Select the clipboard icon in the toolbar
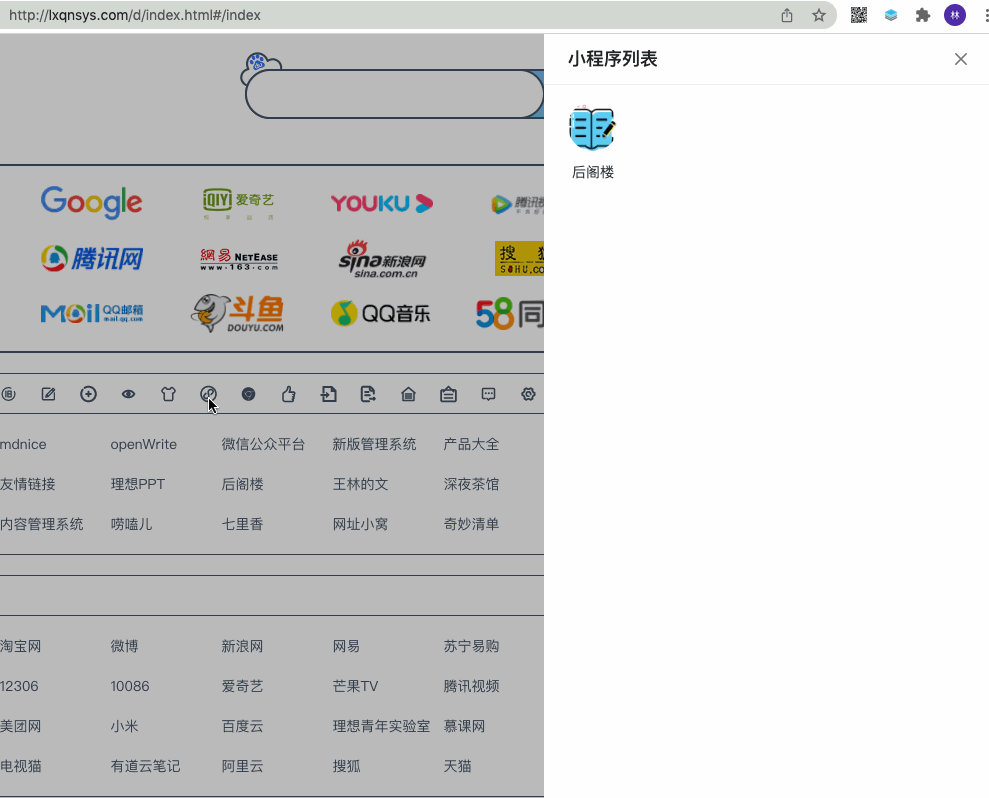The height and width of the screenshot is (798, 989). (x=448, y=394)
